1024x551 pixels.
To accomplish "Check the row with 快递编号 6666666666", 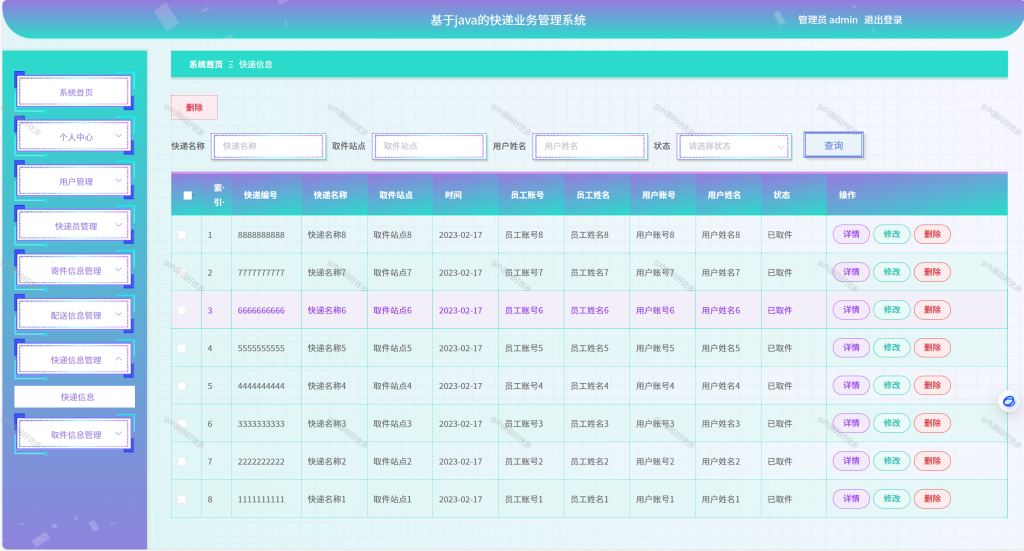I will tap(182, 310).
